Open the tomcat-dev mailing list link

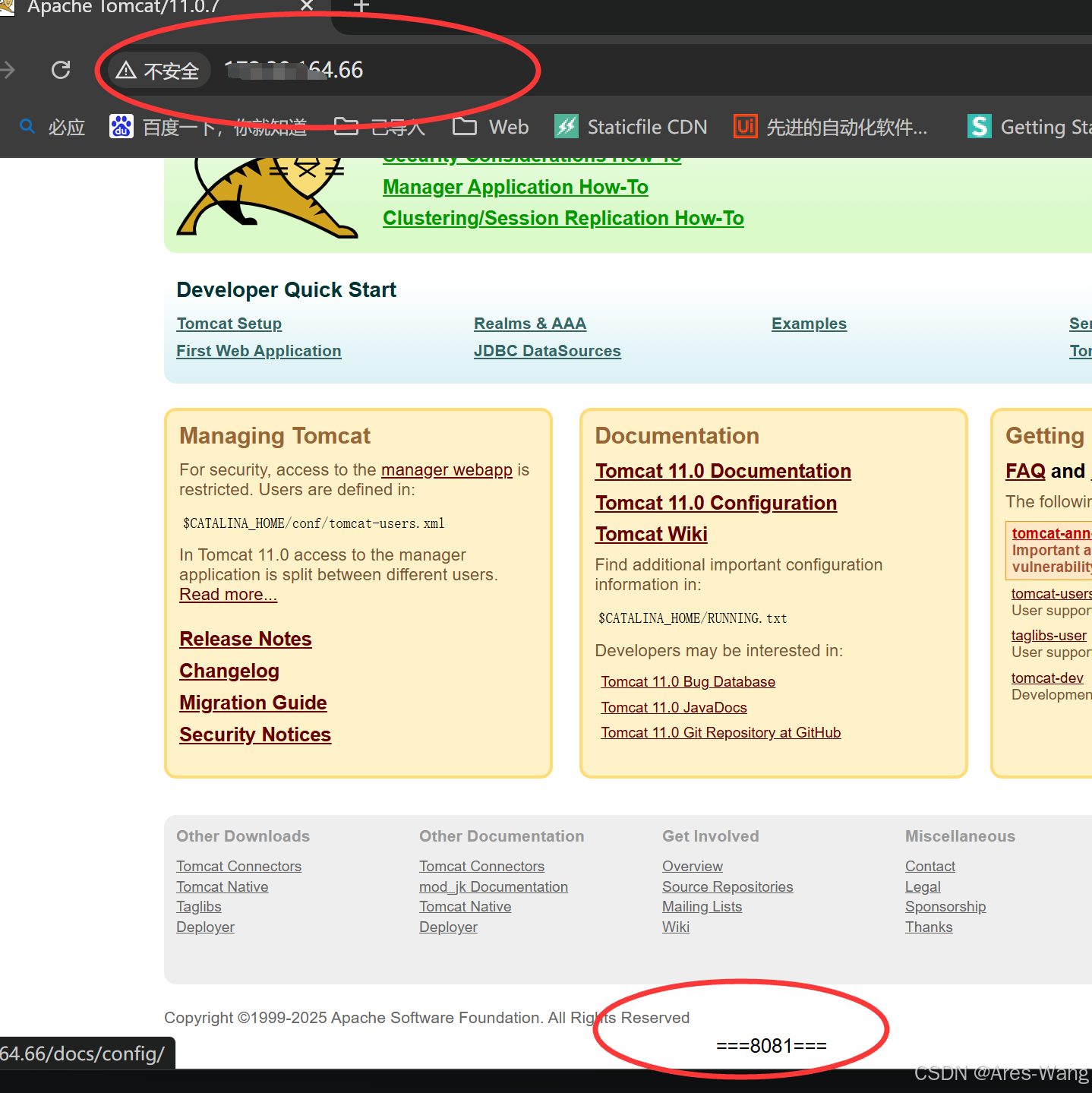tap(1047, 678)
